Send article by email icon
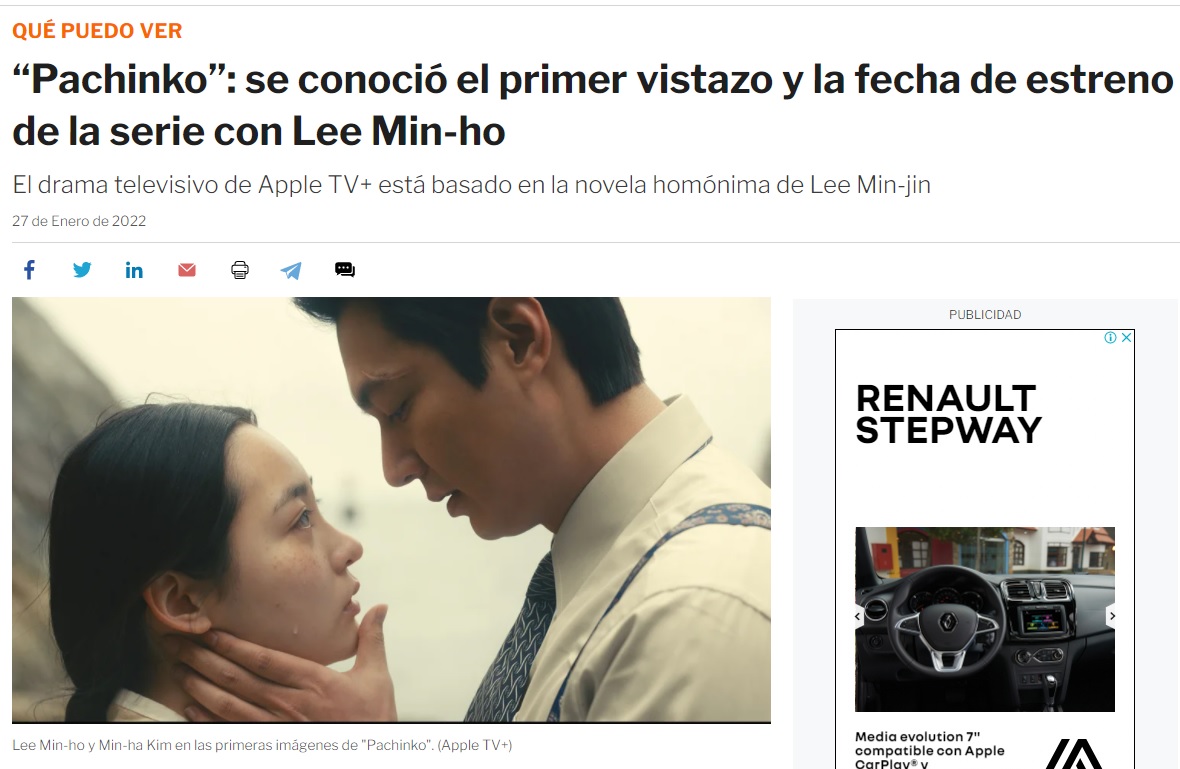Viewport: 1180px width, 769px height. [x=187, y=269]
